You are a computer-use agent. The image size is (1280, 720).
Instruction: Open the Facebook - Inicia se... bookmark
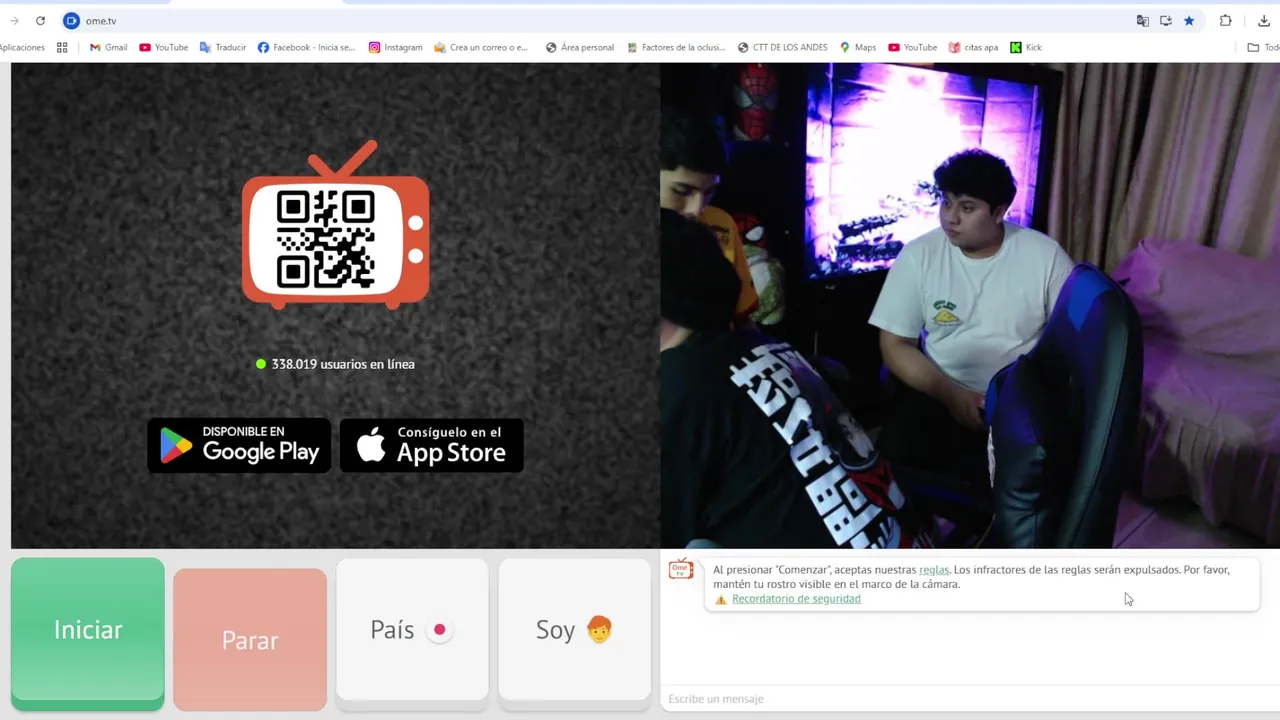(x=306, y=47)
